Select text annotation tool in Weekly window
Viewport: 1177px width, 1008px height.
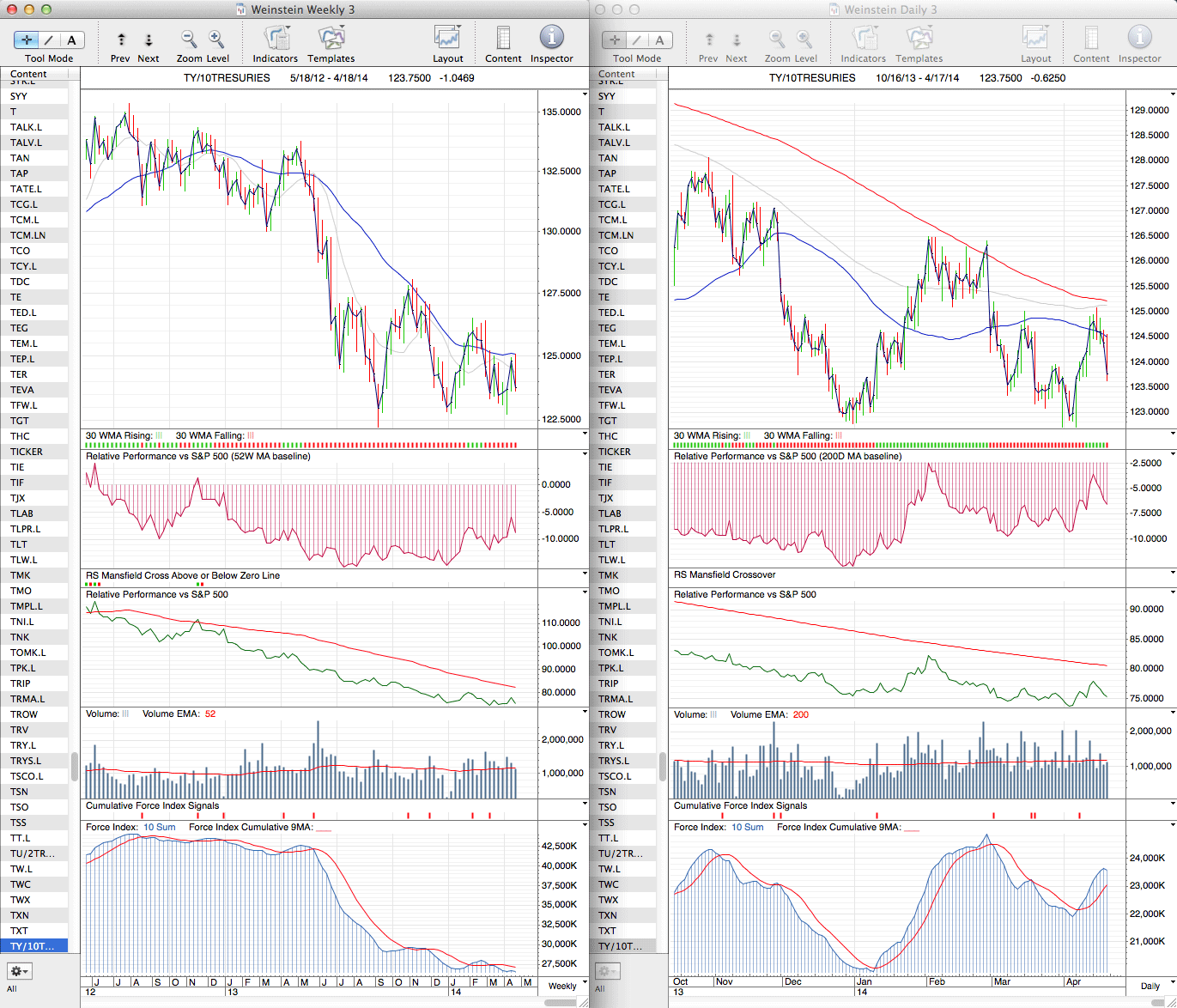[x=71, y=39]
